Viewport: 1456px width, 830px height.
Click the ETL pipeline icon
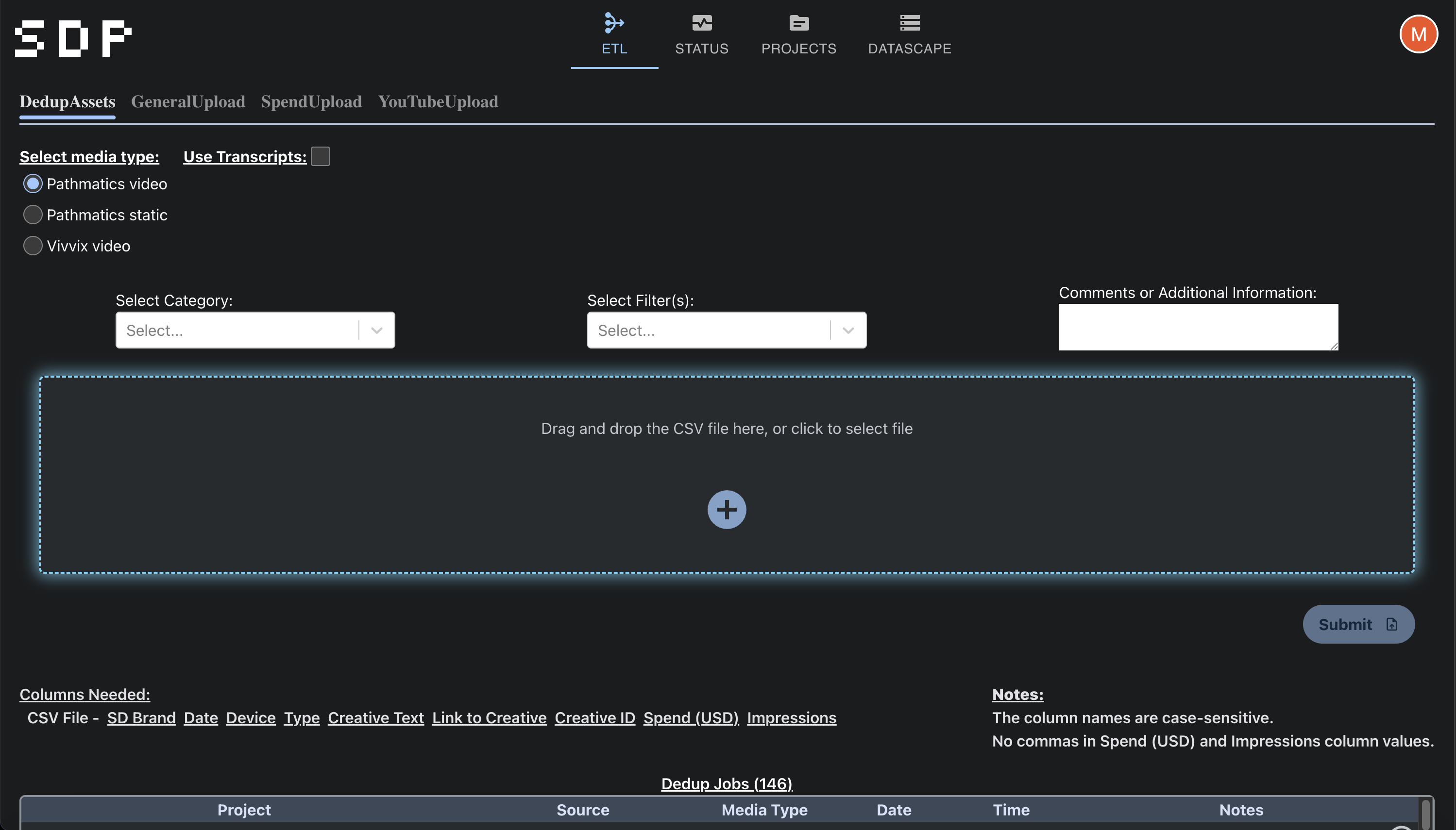(x=614, y=23)
